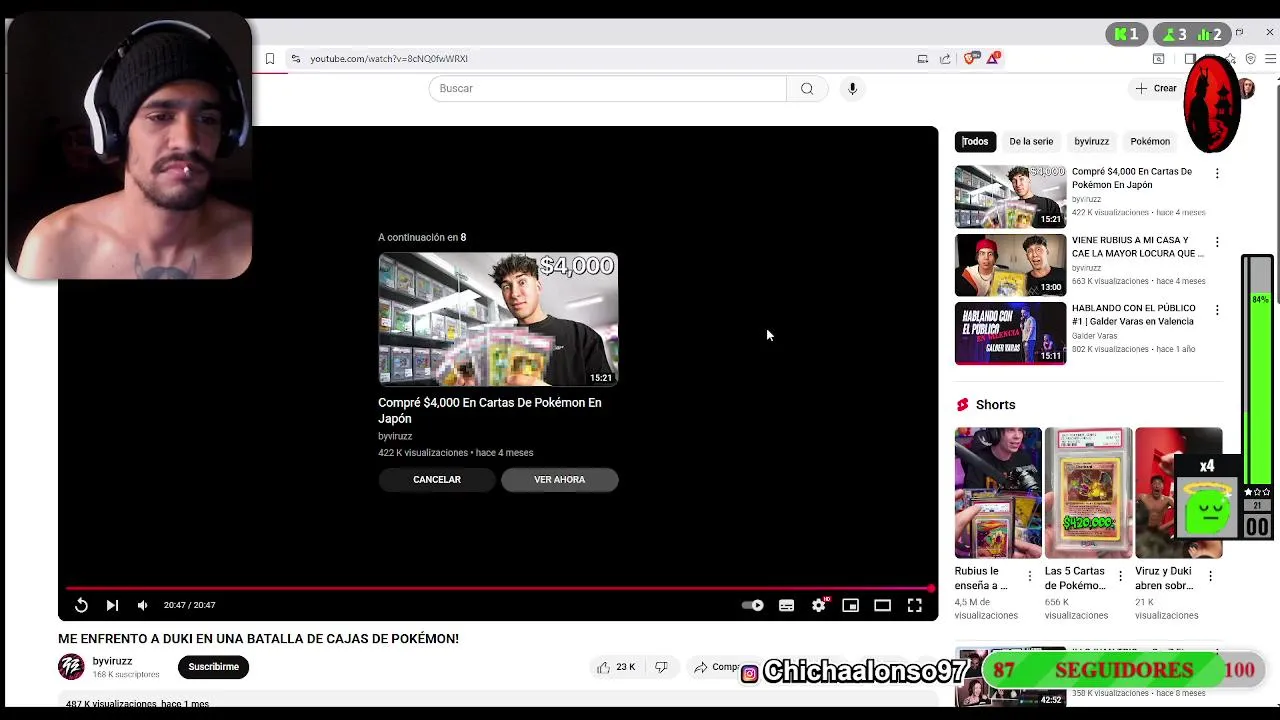Skip to next video using the player next icon
The width and height of the screenshot is (1280, 720).
[112, 605]
